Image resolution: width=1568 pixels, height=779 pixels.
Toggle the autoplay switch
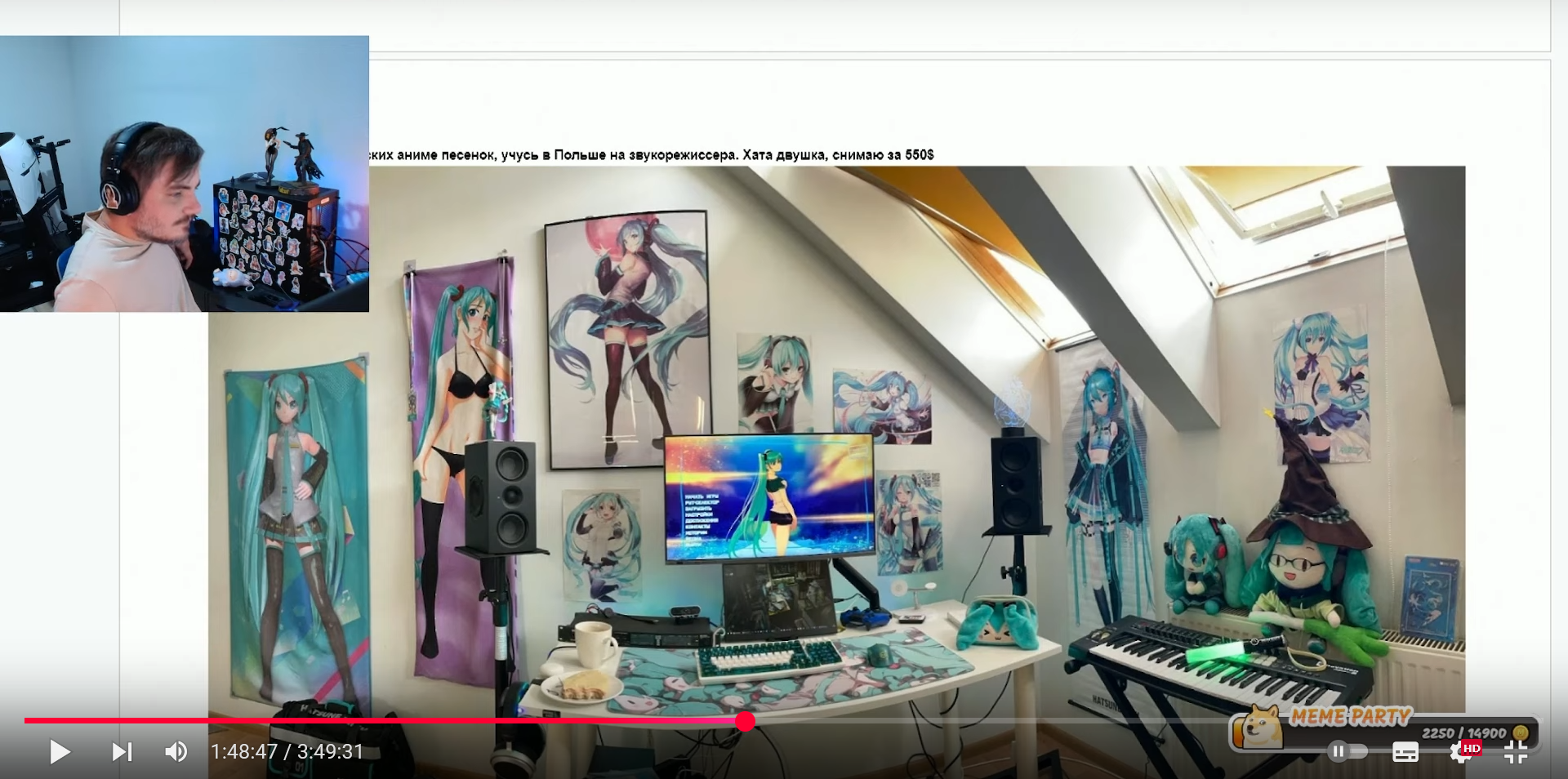click(1346, 751)
